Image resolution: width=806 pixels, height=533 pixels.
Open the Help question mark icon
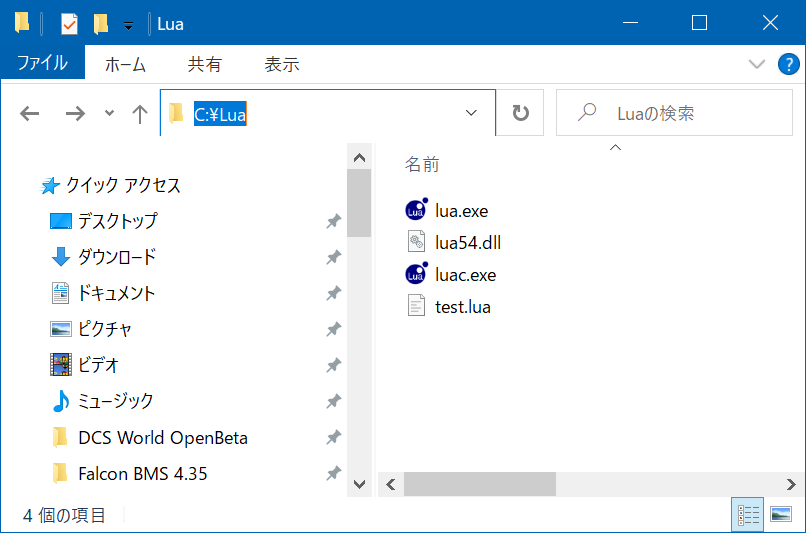[789, 64]
